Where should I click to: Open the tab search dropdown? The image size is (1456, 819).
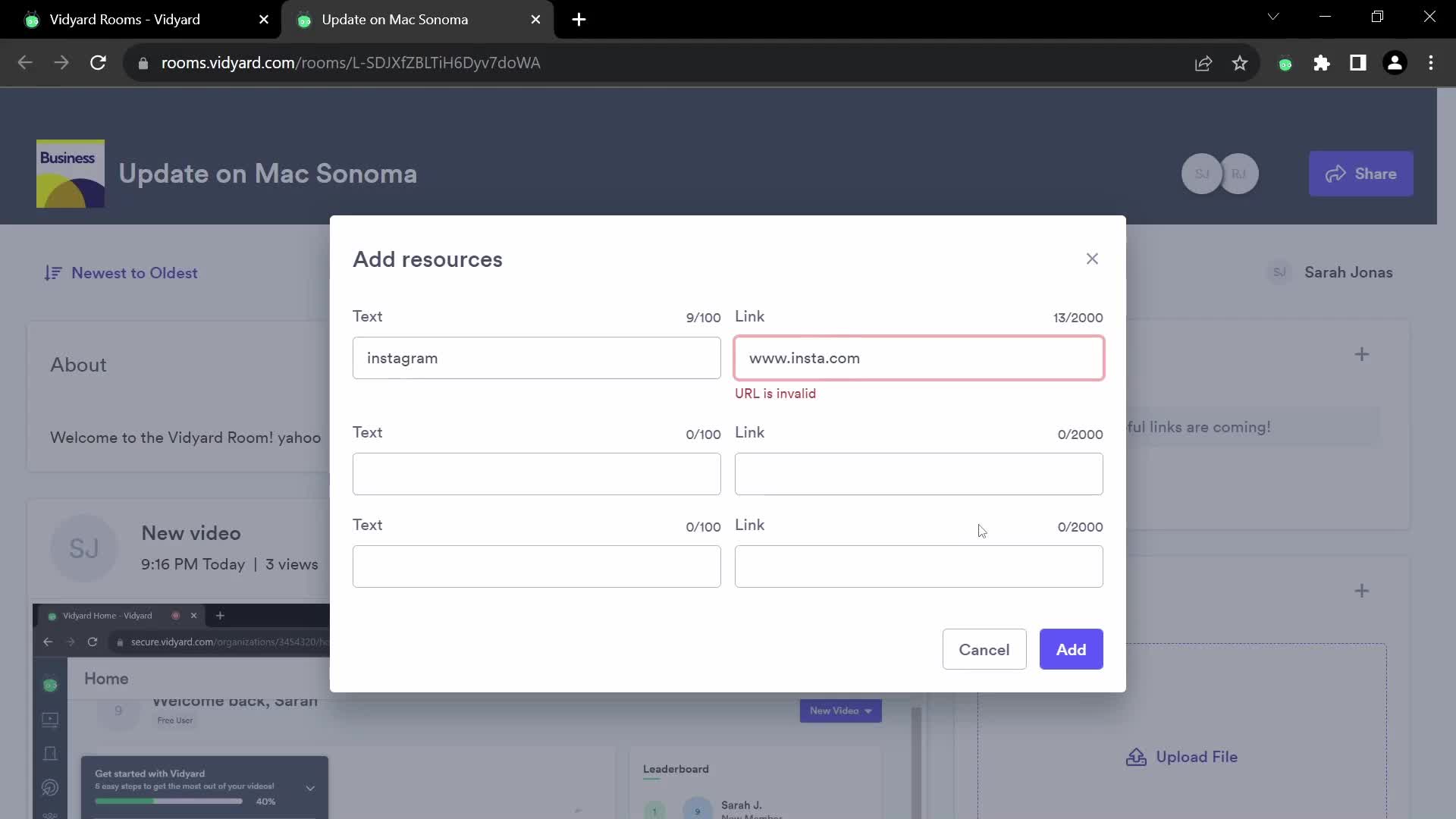[1273, 17]
